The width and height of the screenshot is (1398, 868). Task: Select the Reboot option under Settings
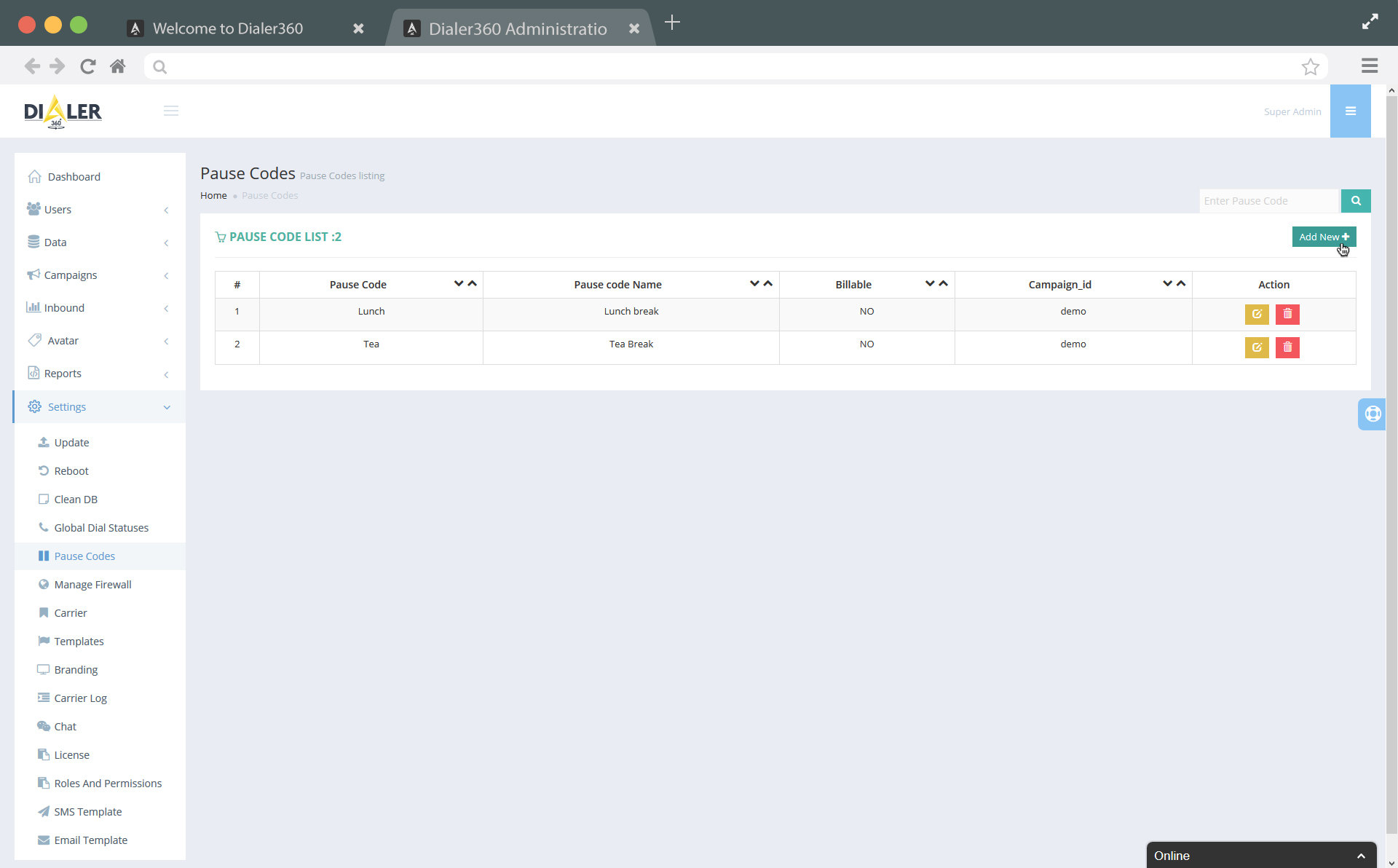[71, 470]
